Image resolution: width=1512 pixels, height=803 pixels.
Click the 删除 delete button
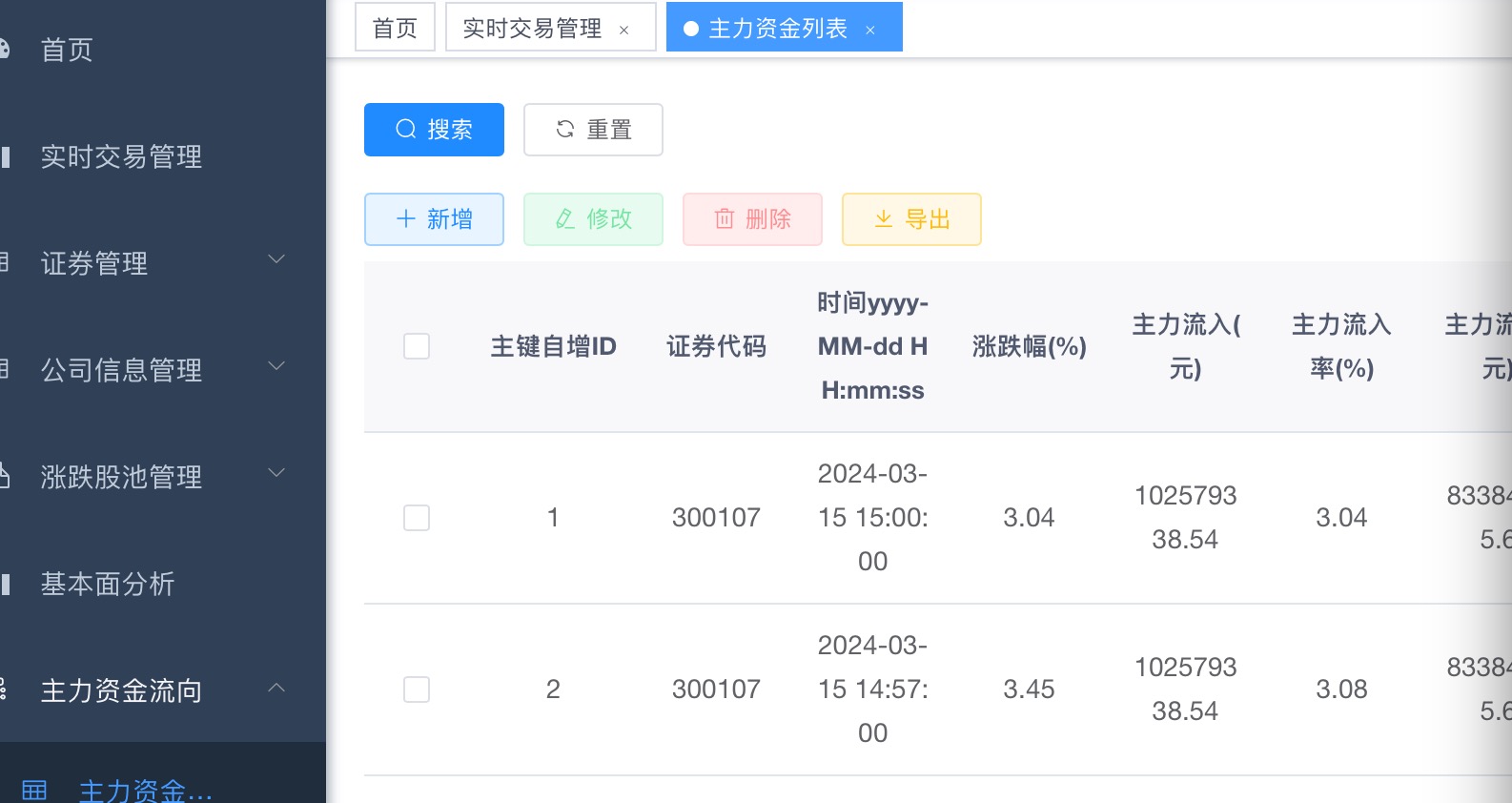tap(752, 219)
